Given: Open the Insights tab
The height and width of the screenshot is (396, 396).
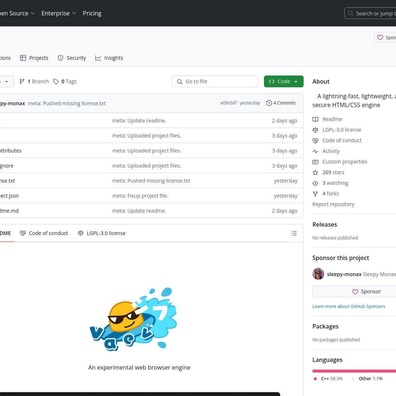Looking at the screenshot, I should 109,58.
